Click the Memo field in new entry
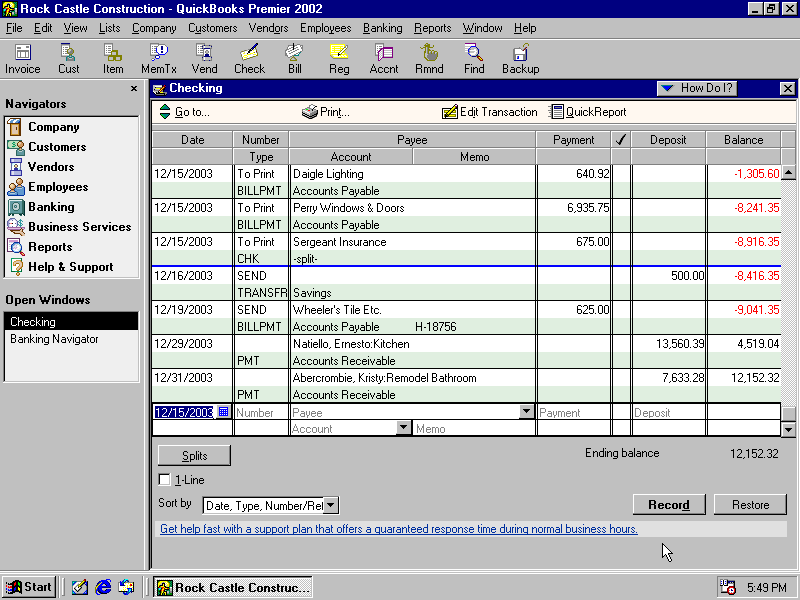The height and width of the screenshot is (600, 800). (474, 429)
